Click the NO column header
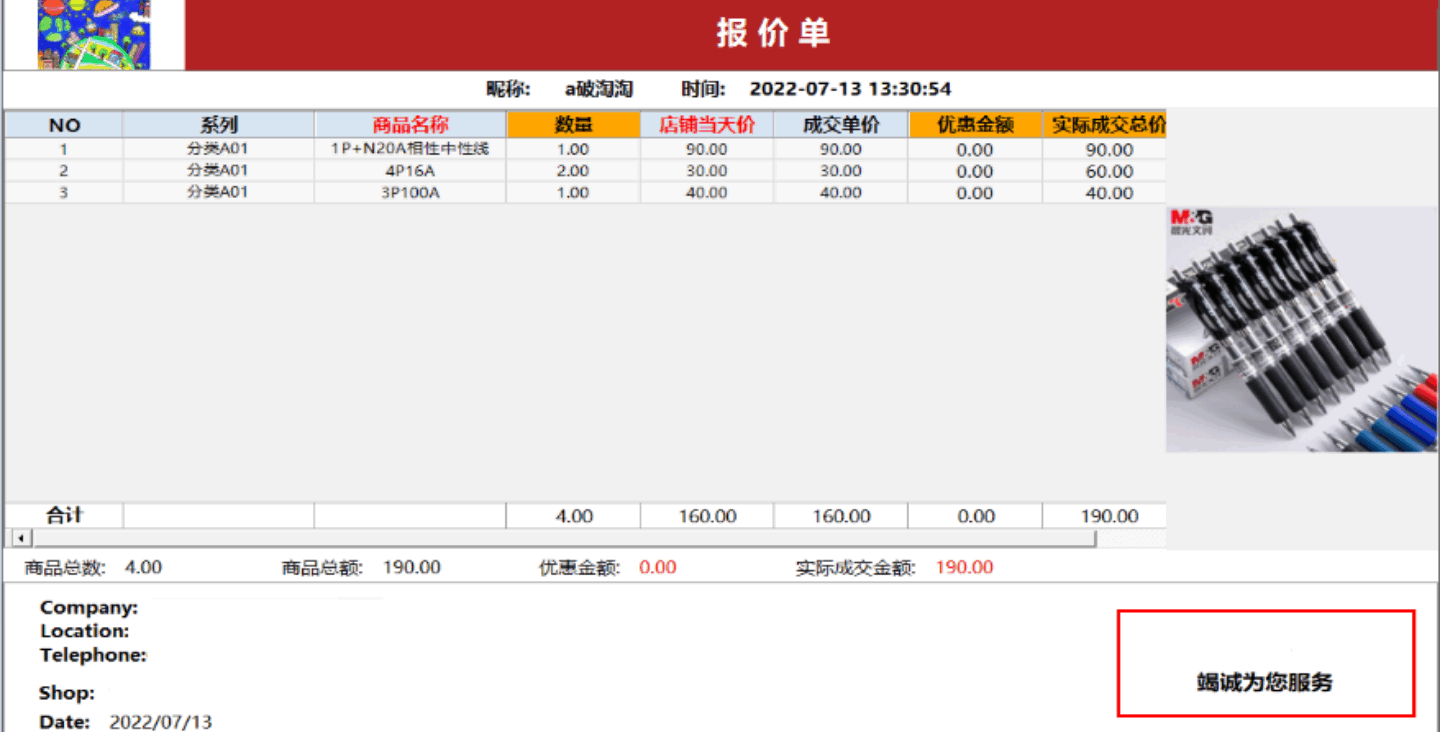1440x732 pixels. [64, 125]
